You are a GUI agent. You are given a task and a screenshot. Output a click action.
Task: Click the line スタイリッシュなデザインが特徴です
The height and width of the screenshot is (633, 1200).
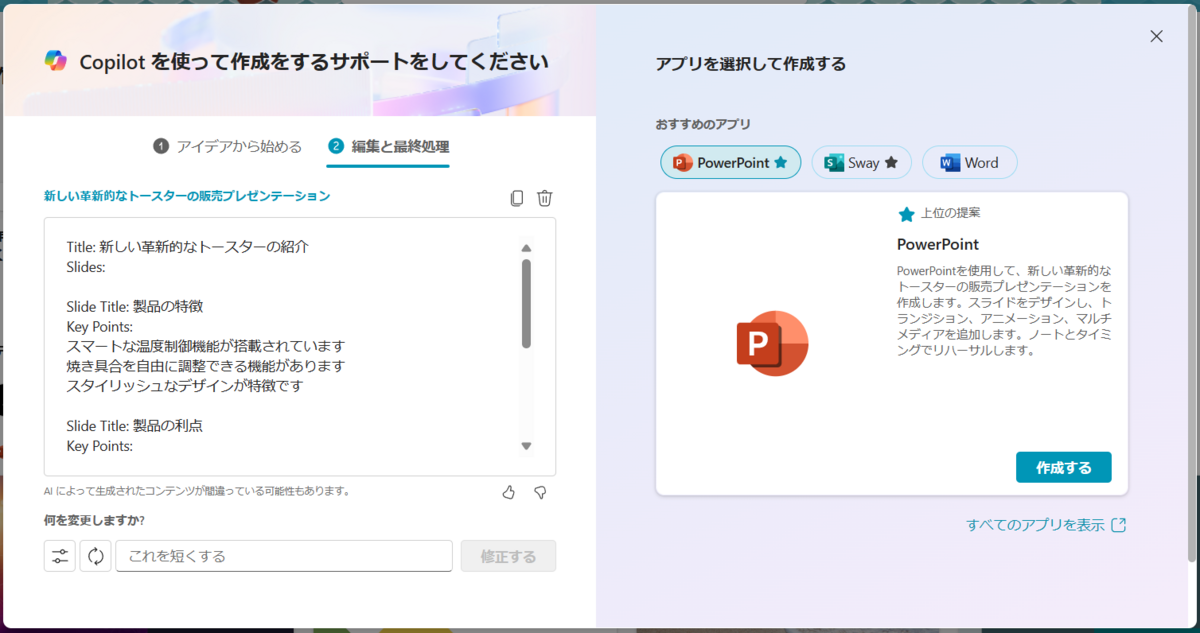[184, 386]
